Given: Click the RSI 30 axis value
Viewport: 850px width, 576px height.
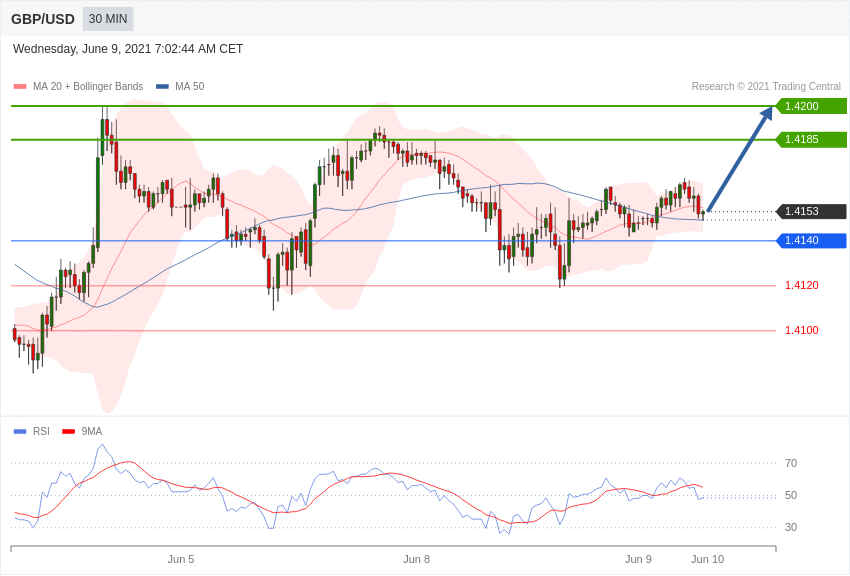Looking at the screenshot, I should pos(791,527).
